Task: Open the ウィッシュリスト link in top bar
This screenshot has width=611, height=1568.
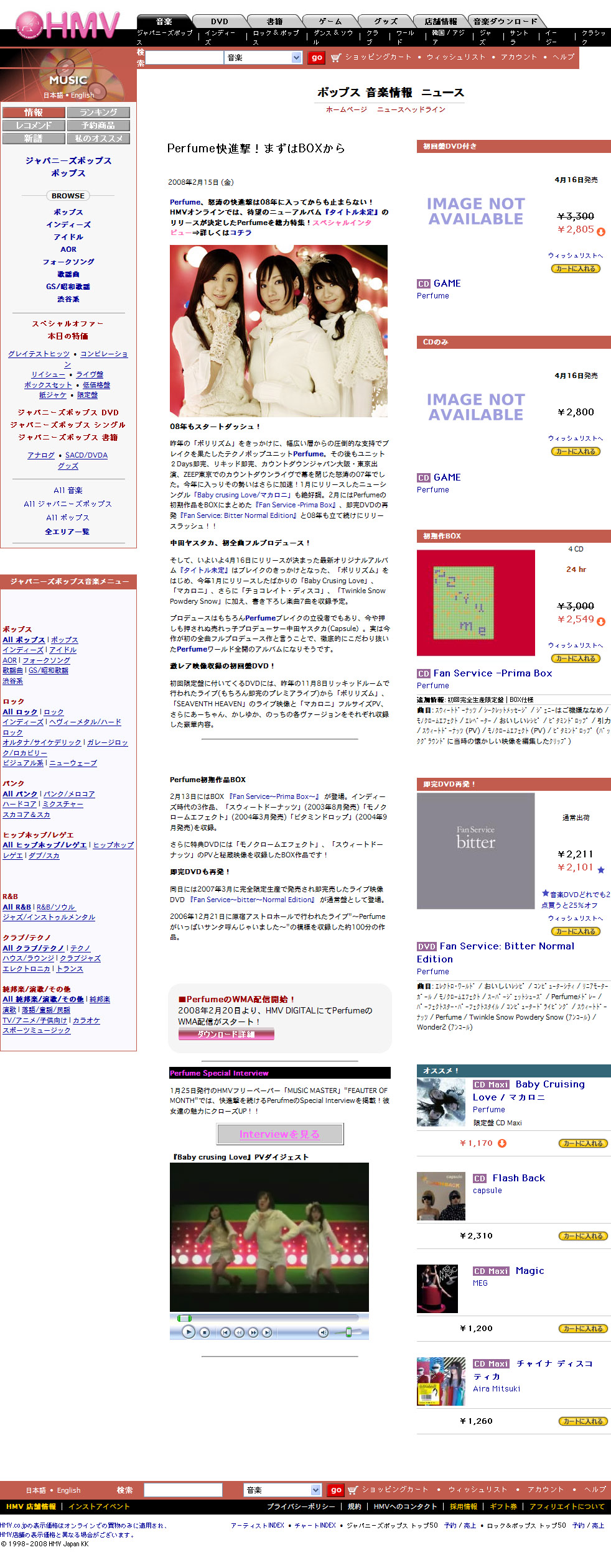Action: pos(456,57)
